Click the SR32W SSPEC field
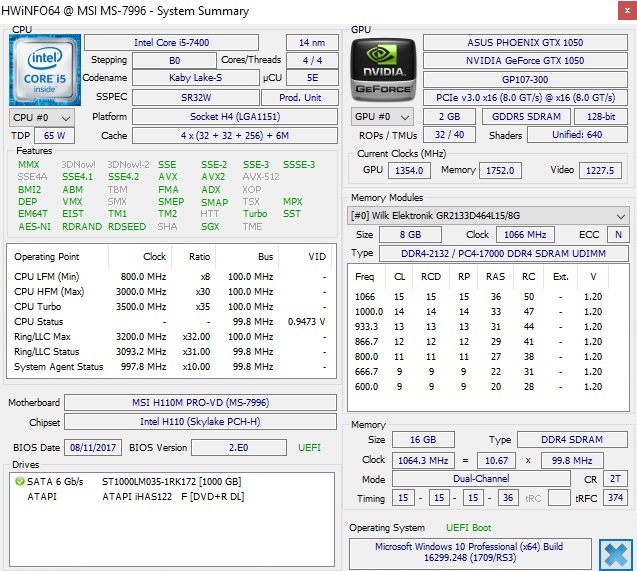 [196, 97]
